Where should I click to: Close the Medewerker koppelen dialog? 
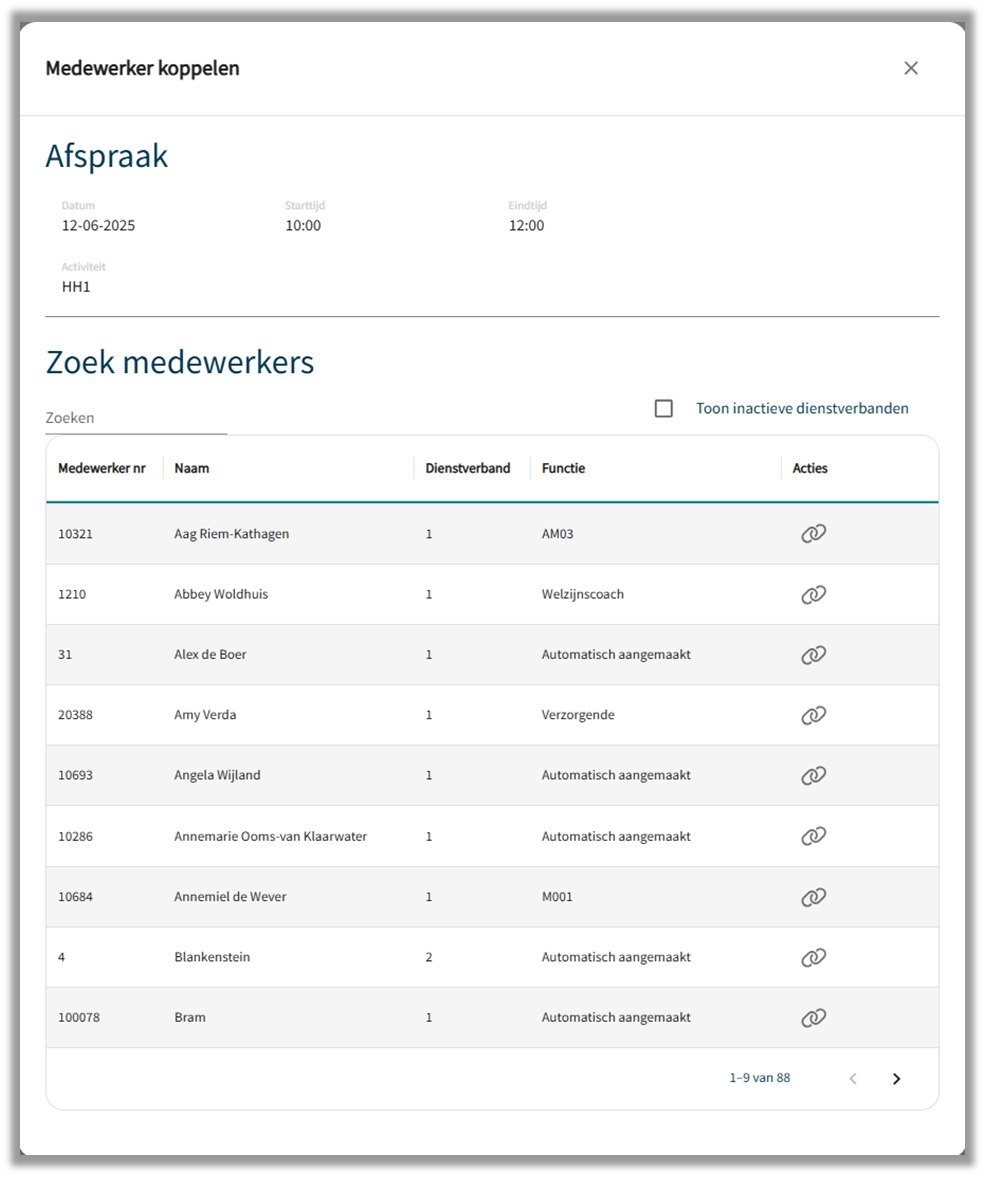pos(911,68)
